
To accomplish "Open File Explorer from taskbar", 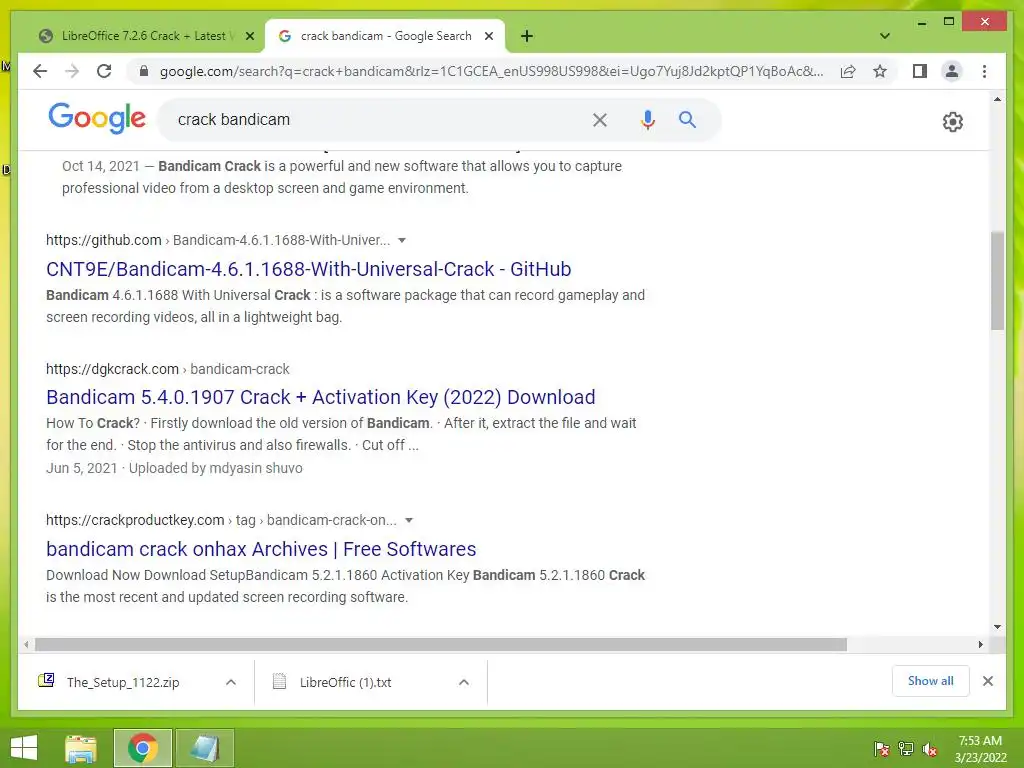I will 81,748.
